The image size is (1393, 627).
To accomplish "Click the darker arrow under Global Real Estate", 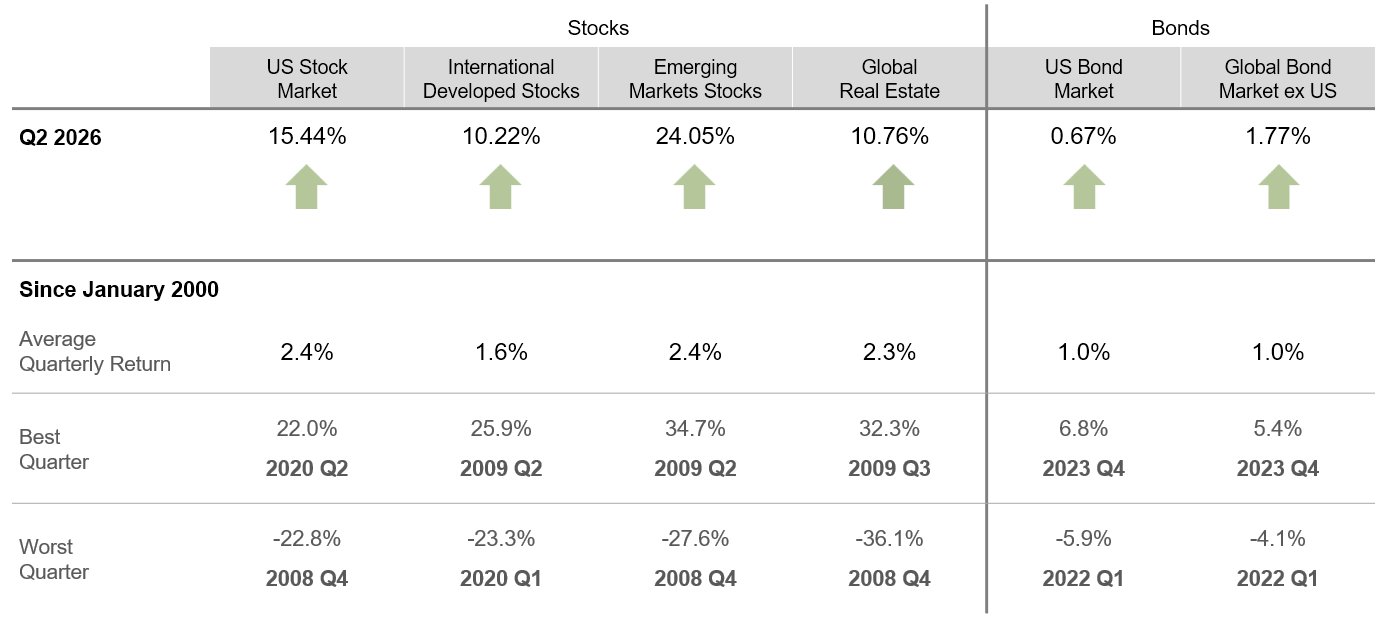I will [889, 187].
